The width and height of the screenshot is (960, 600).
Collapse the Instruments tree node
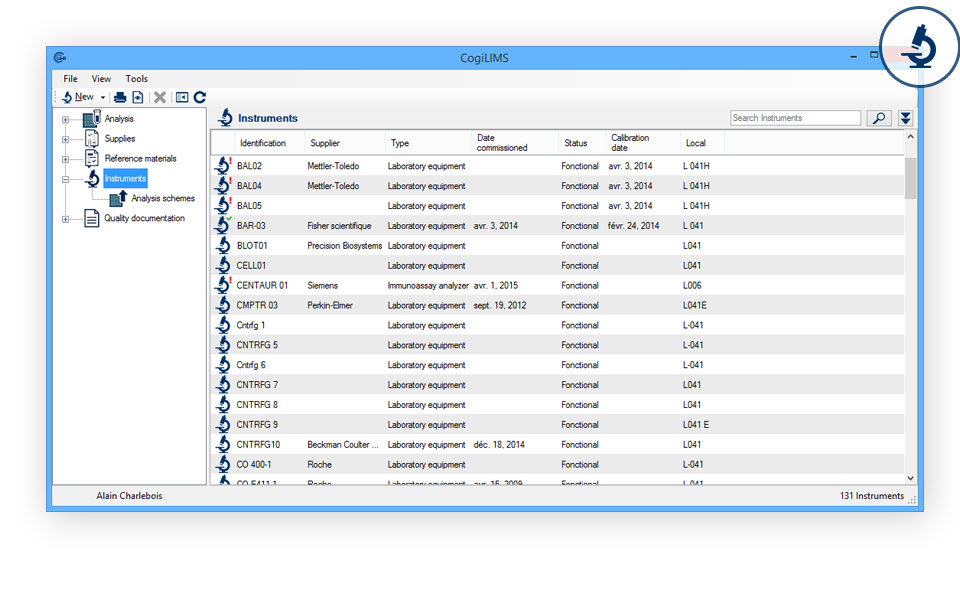pos(65,180)
